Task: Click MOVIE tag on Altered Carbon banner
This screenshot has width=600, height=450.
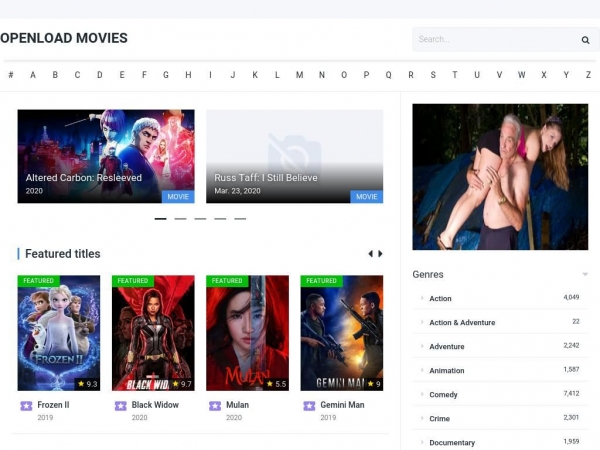Action: 178,197
